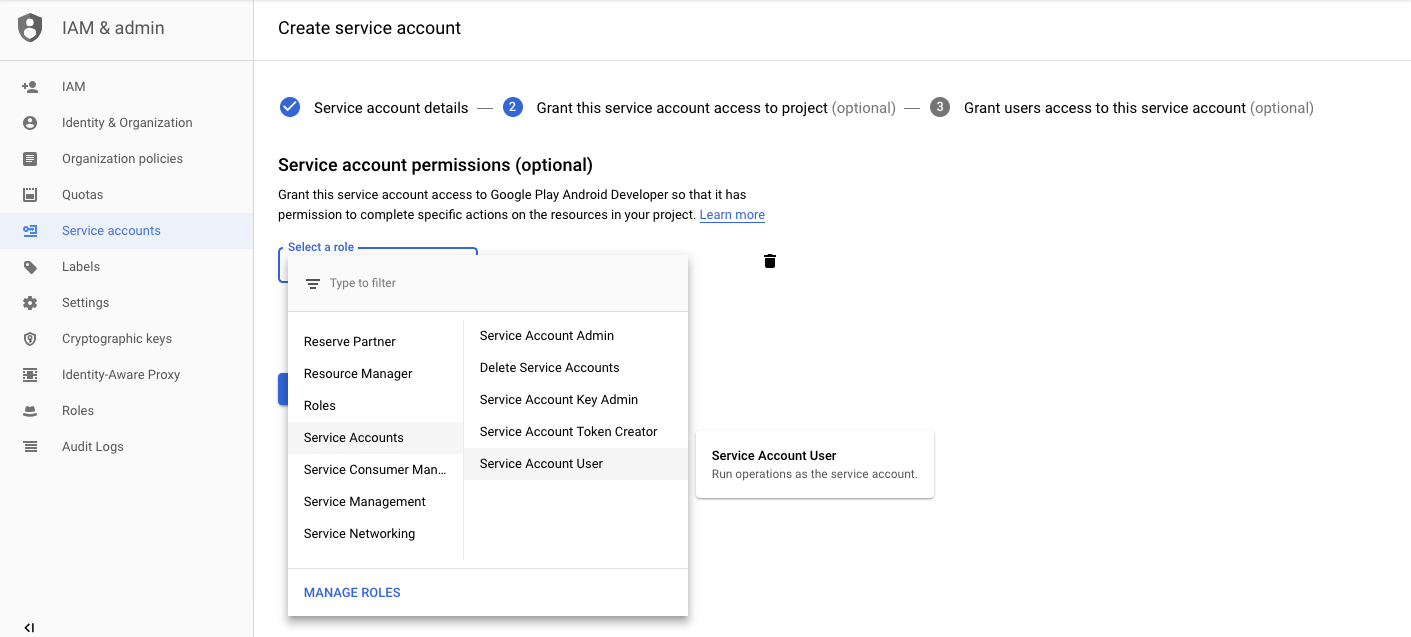The image size is (1411, 637).
Task: Click the Labels tag icon
Action: click(x=30, y=267)
